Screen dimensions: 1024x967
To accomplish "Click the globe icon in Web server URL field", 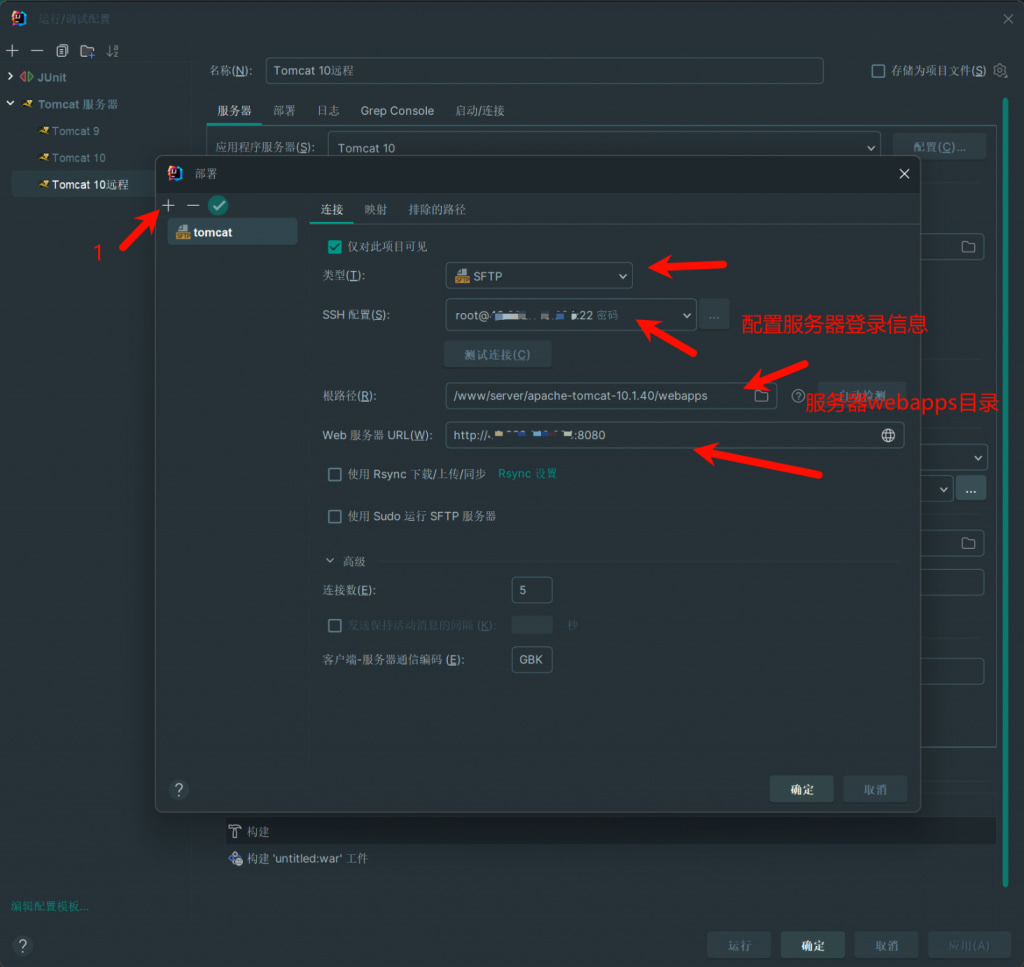I will coord(887,435).
